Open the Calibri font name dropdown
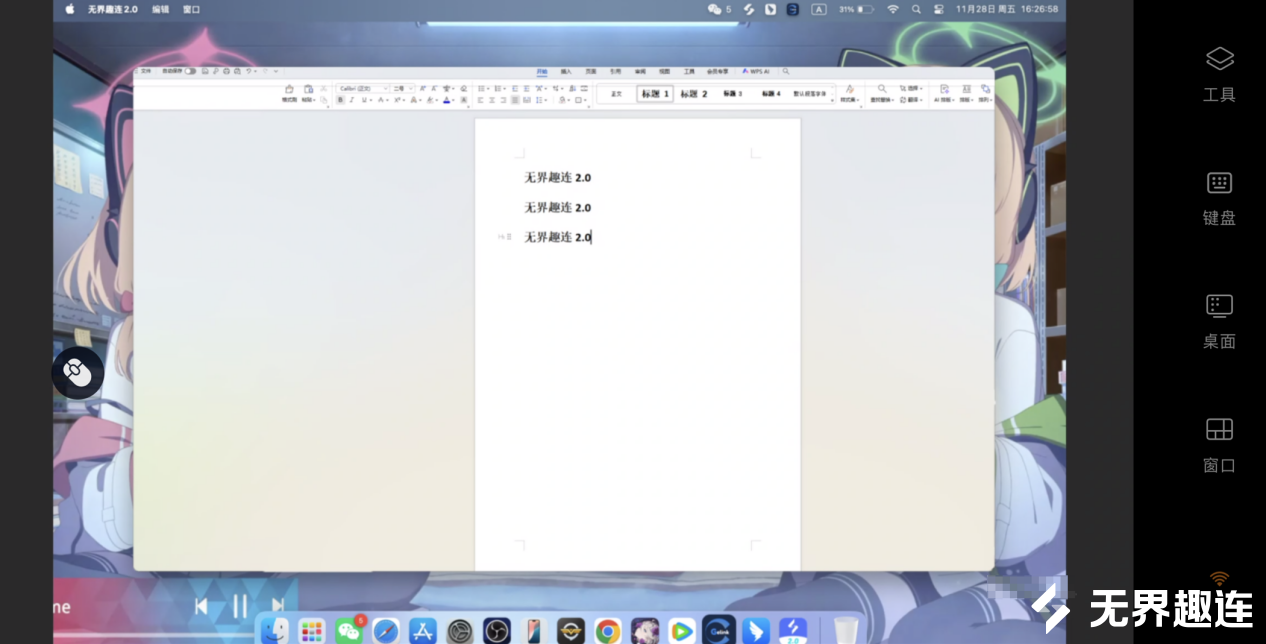The height and width of the screenshot is (644, 1266). 363,88
